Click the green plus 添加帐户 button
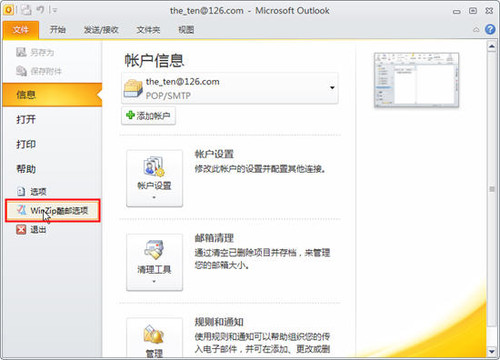Viewport: 500px width, 360px height. 148,116
